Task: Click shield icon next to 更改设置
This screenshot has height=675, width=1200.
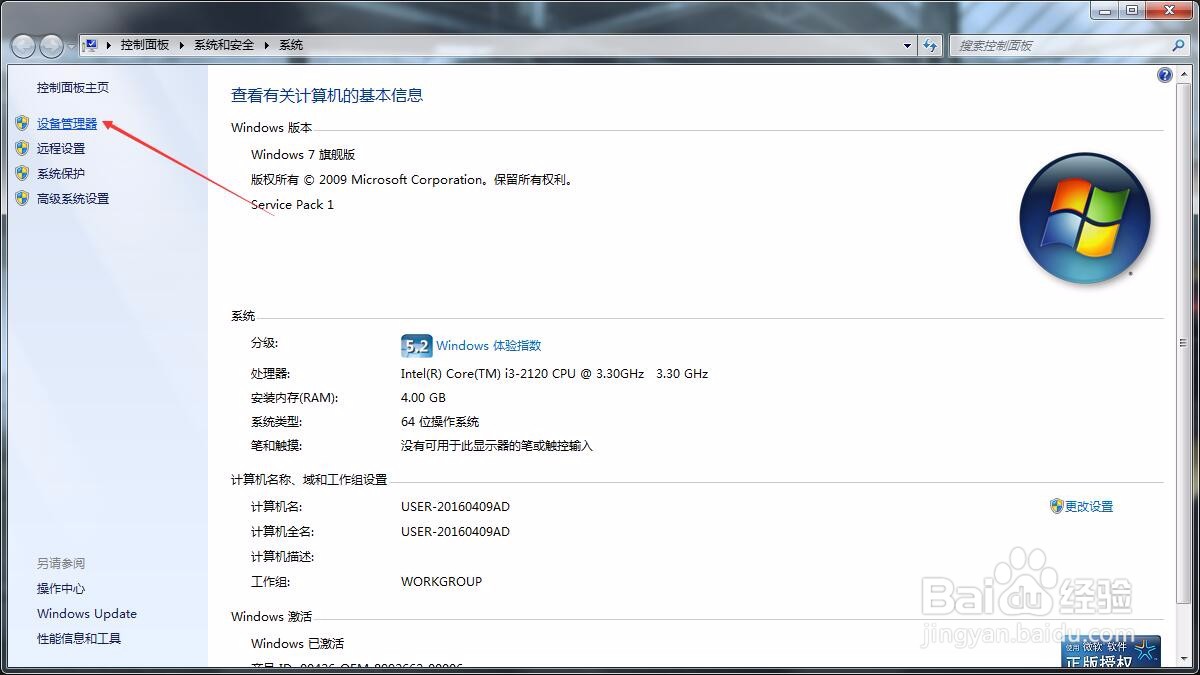Action: (1056, 506)
